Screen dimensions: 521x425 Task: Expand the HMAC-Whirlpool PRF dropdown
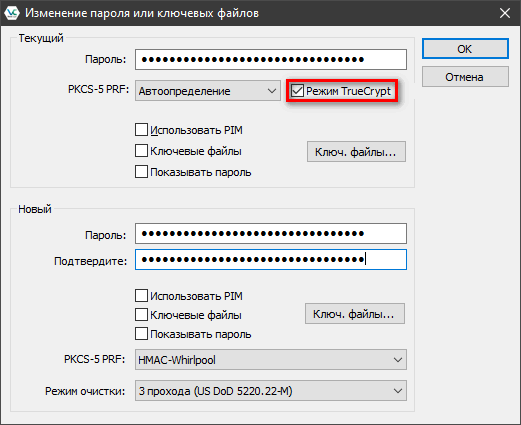[271, 360]
